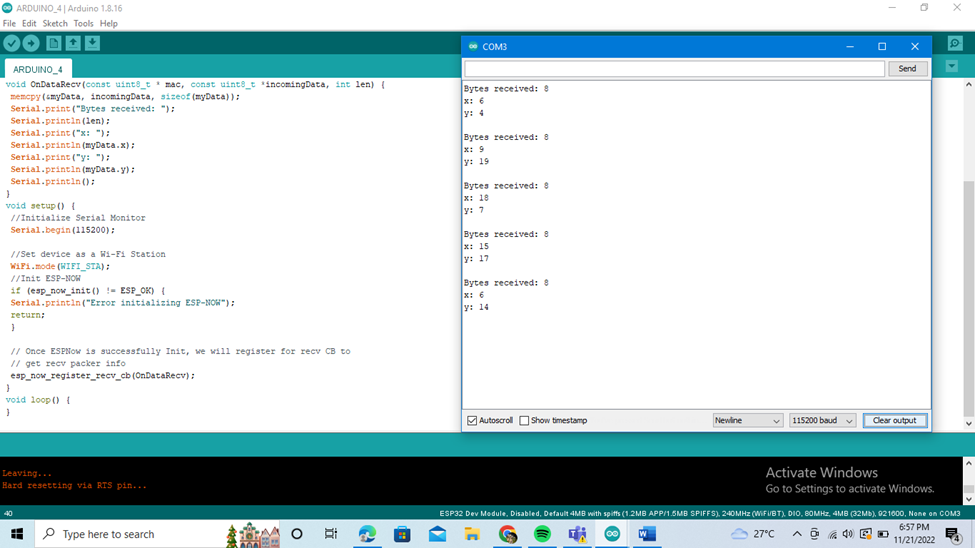
Task: Click the esp_now_register_recv_cb code line
Action: [x=103, y=375]
